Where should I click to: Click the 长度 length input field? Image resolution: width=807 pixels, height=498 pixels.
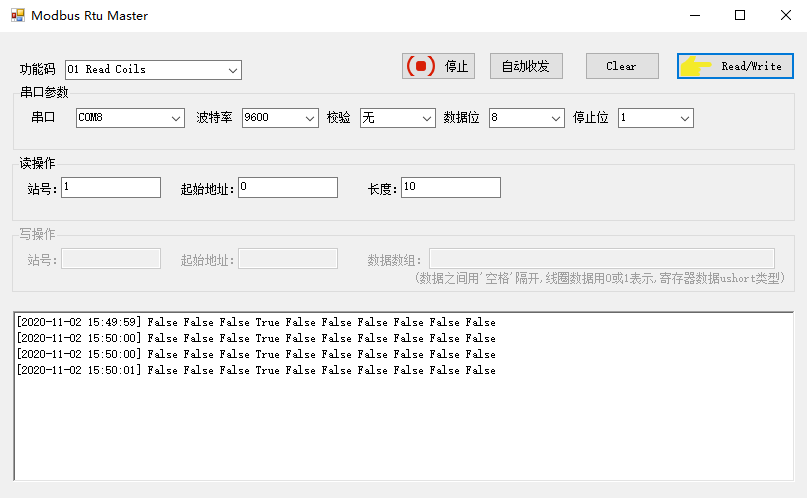point(451,187)
